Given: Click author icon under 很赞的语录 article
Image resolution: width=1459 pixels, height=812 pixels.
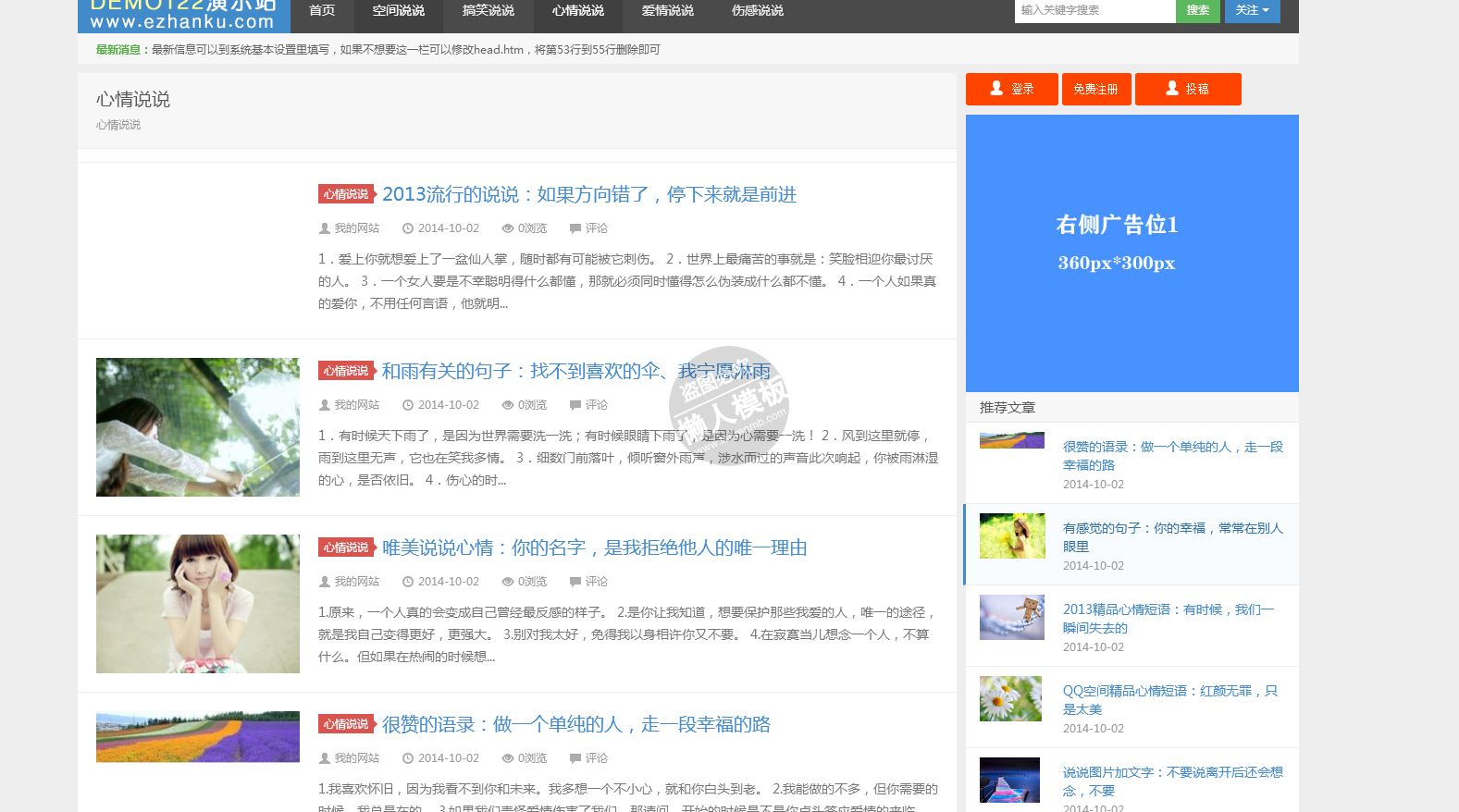Looking at the screenshot, I should (x=325, y=758).
